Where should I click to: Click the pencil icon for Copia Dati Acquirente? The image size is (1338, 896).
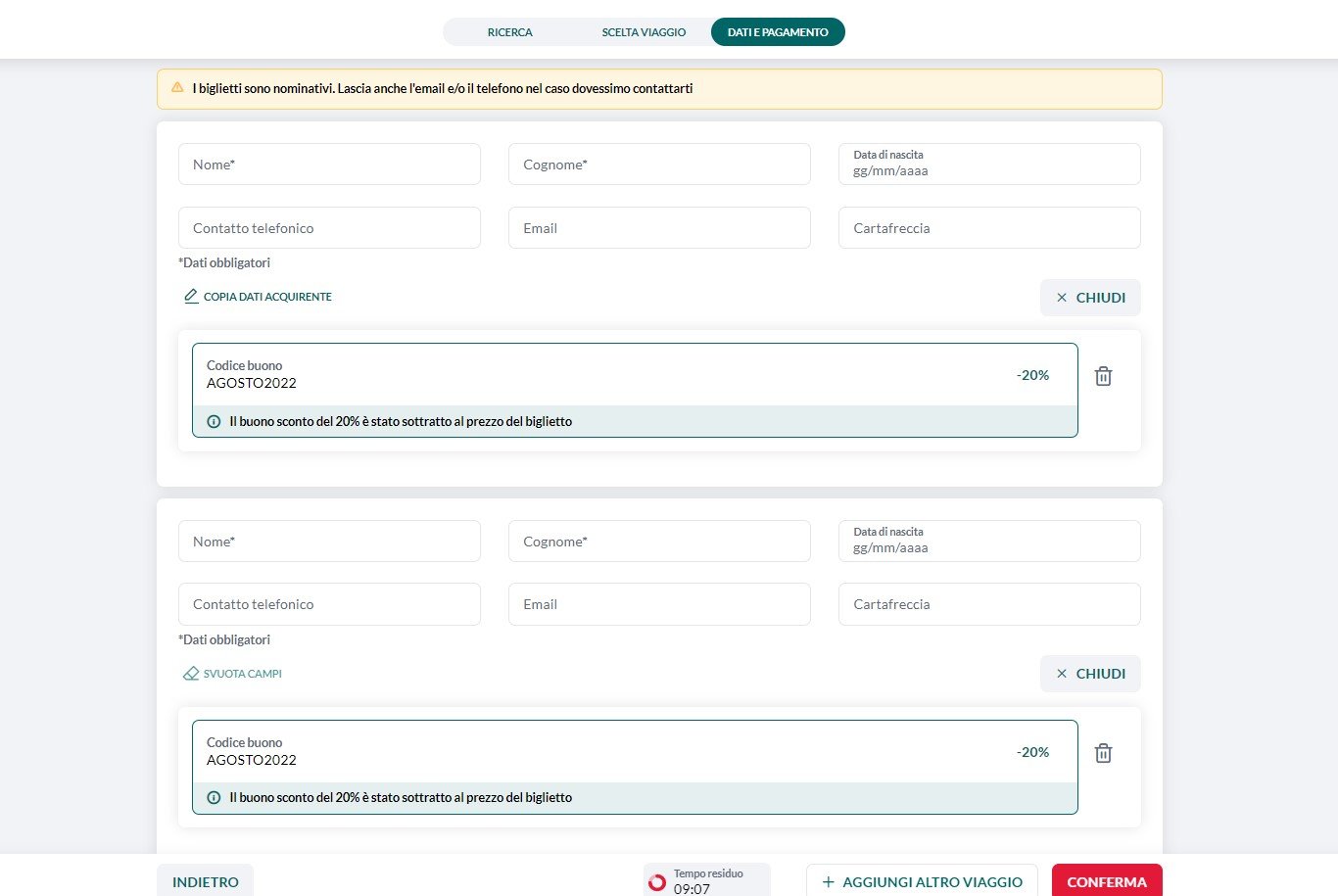(191, 296)
